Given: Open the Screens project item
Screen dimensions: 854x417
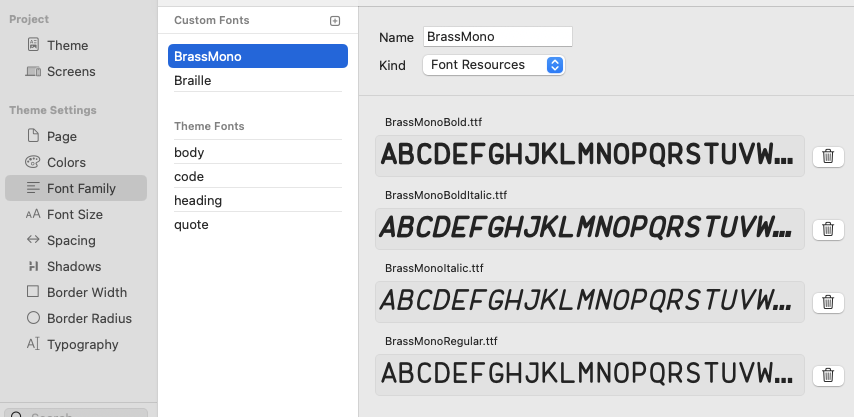Looking at the screenshot, I should pos(71,71).
